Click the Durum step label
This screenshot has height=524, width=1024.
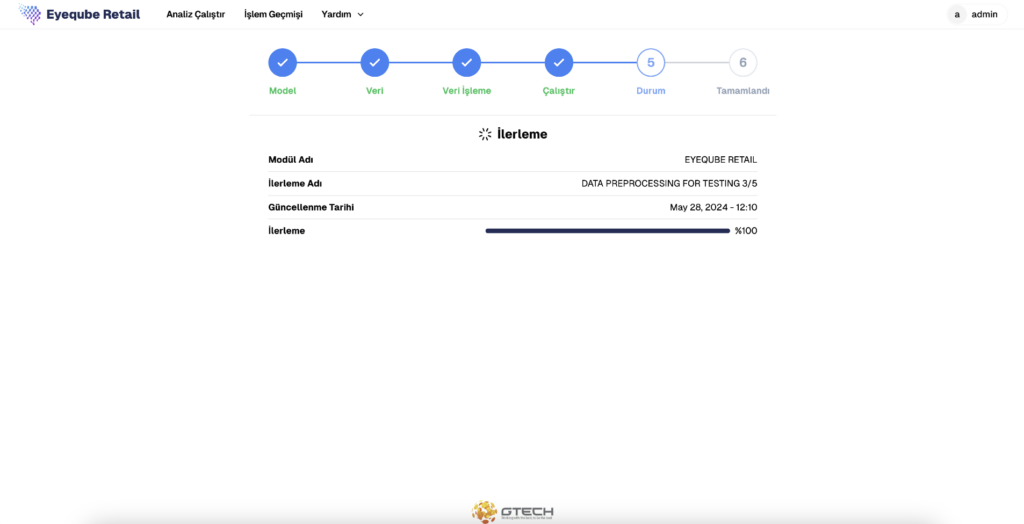coord(651,91)
